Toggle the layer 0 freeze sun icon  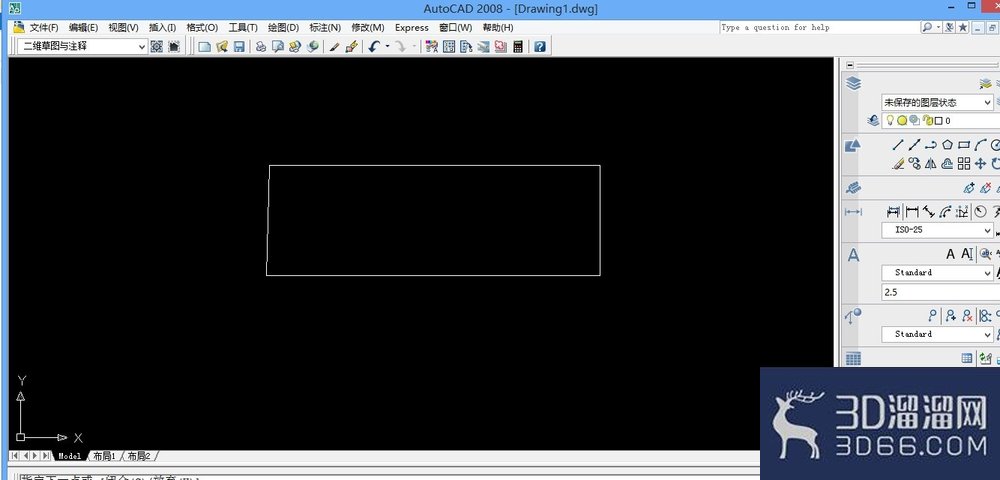click(902, 120)
